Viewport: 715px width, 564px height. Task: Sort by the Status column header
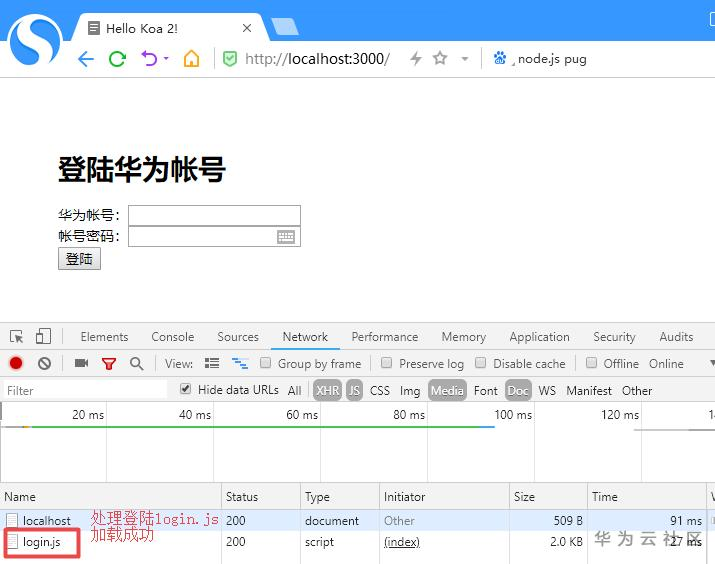261,497
